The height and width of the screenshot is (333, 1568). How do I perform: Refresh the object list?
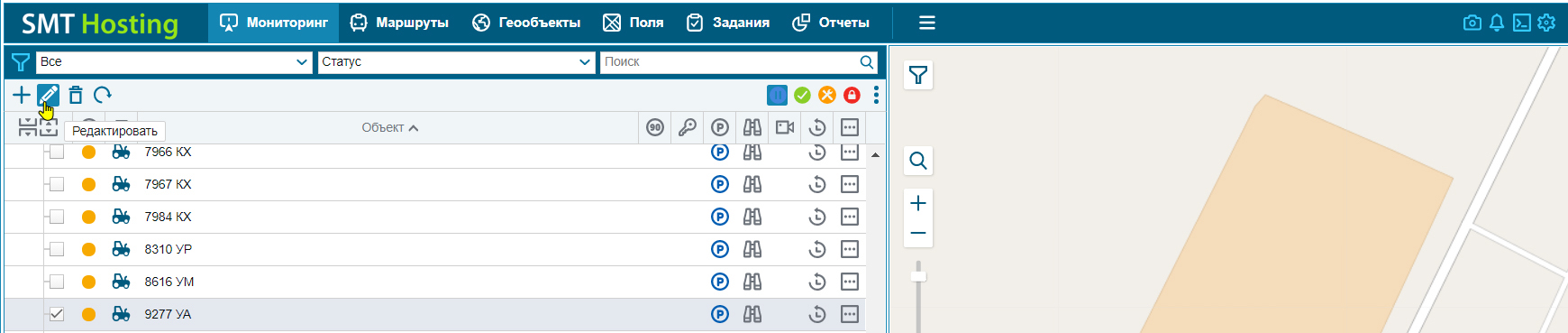[x=103, y=95]
